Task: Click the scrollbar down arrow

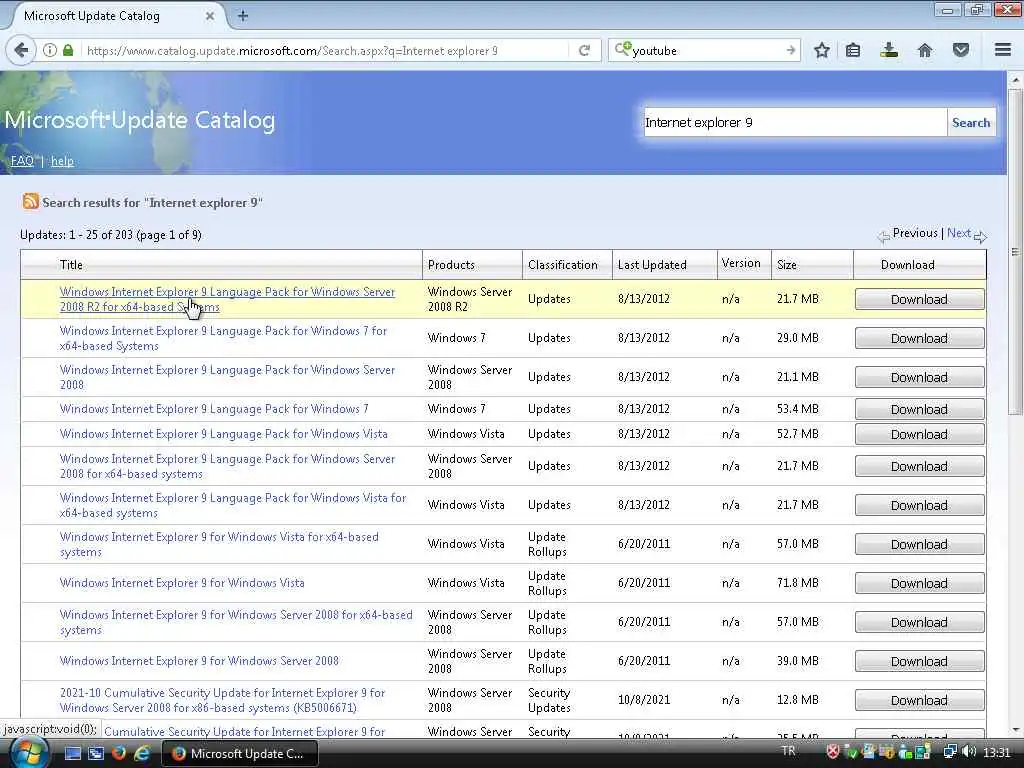Action: tap(1014, 730)
